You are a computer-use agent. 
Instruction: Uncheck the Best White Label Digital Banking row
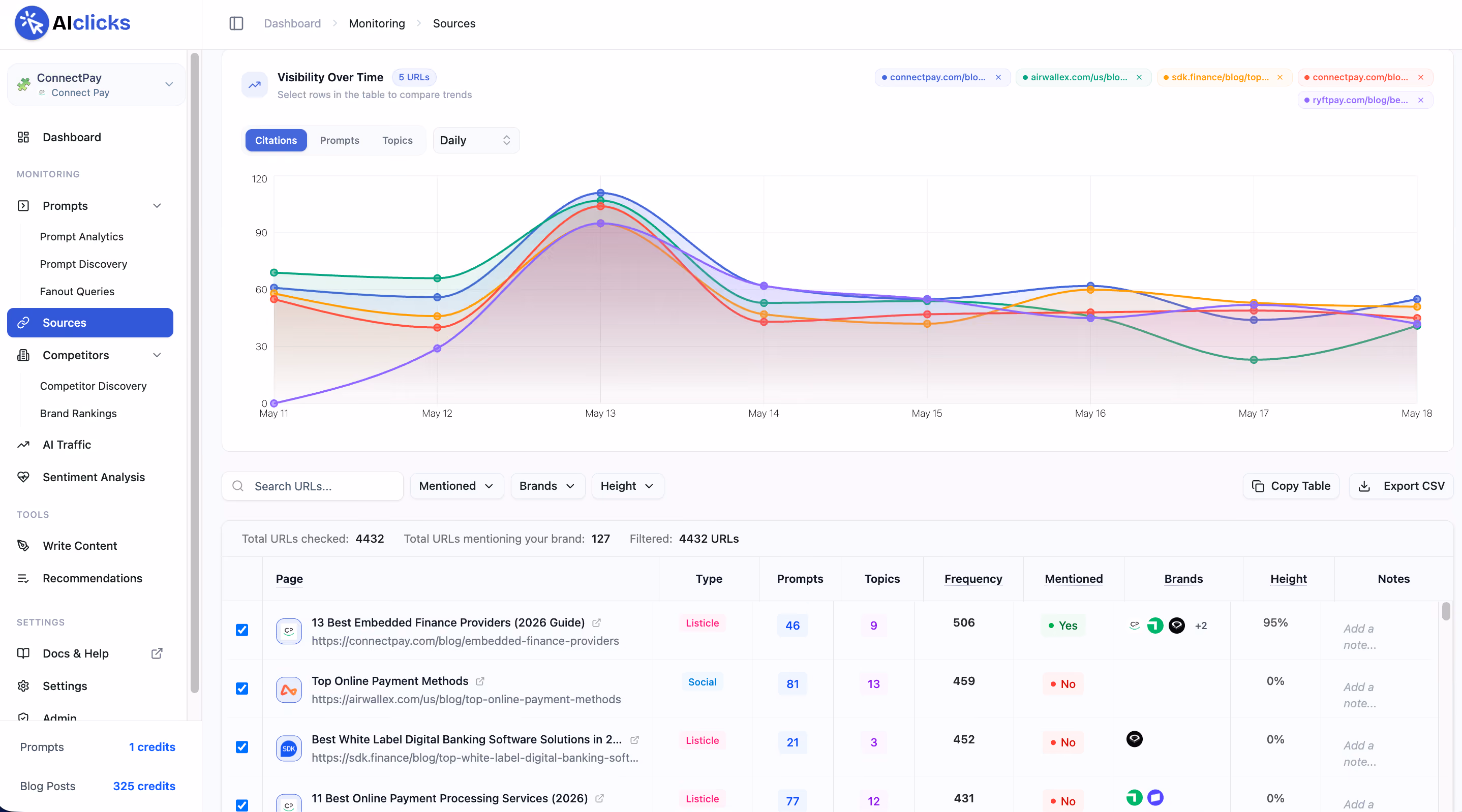pos(242,747)
